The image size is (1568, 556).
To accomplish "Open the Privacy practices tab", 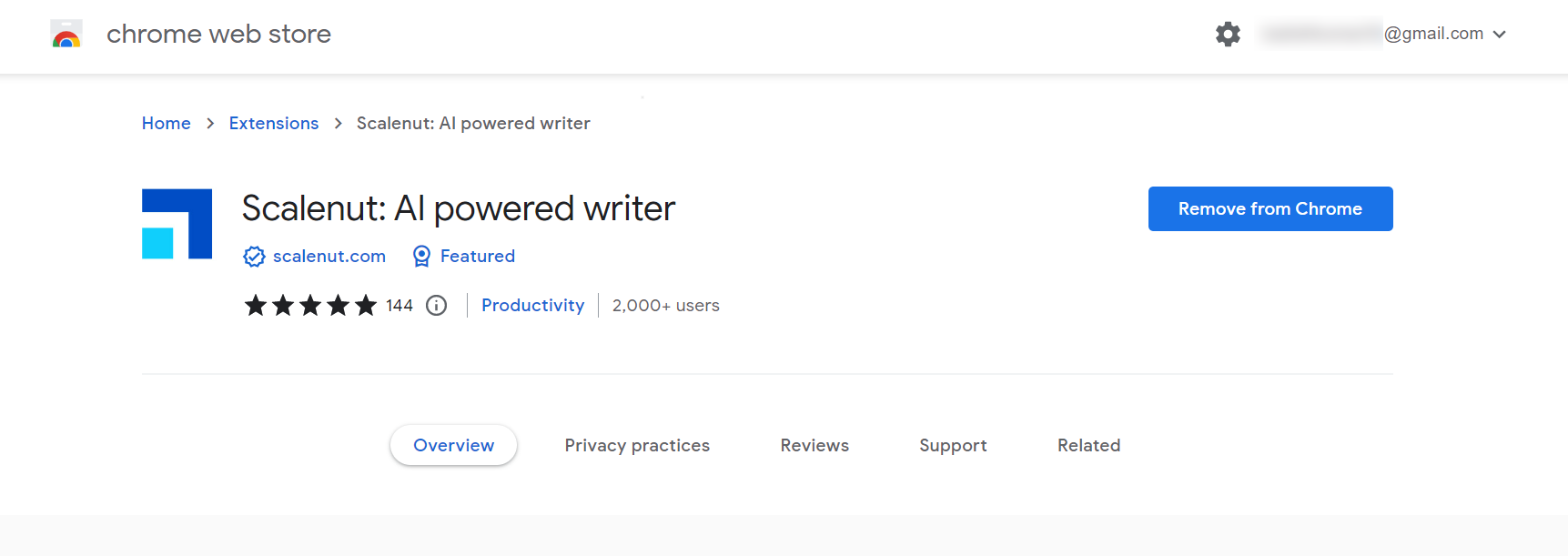I will pyautogui.click(x=637, y=445).
